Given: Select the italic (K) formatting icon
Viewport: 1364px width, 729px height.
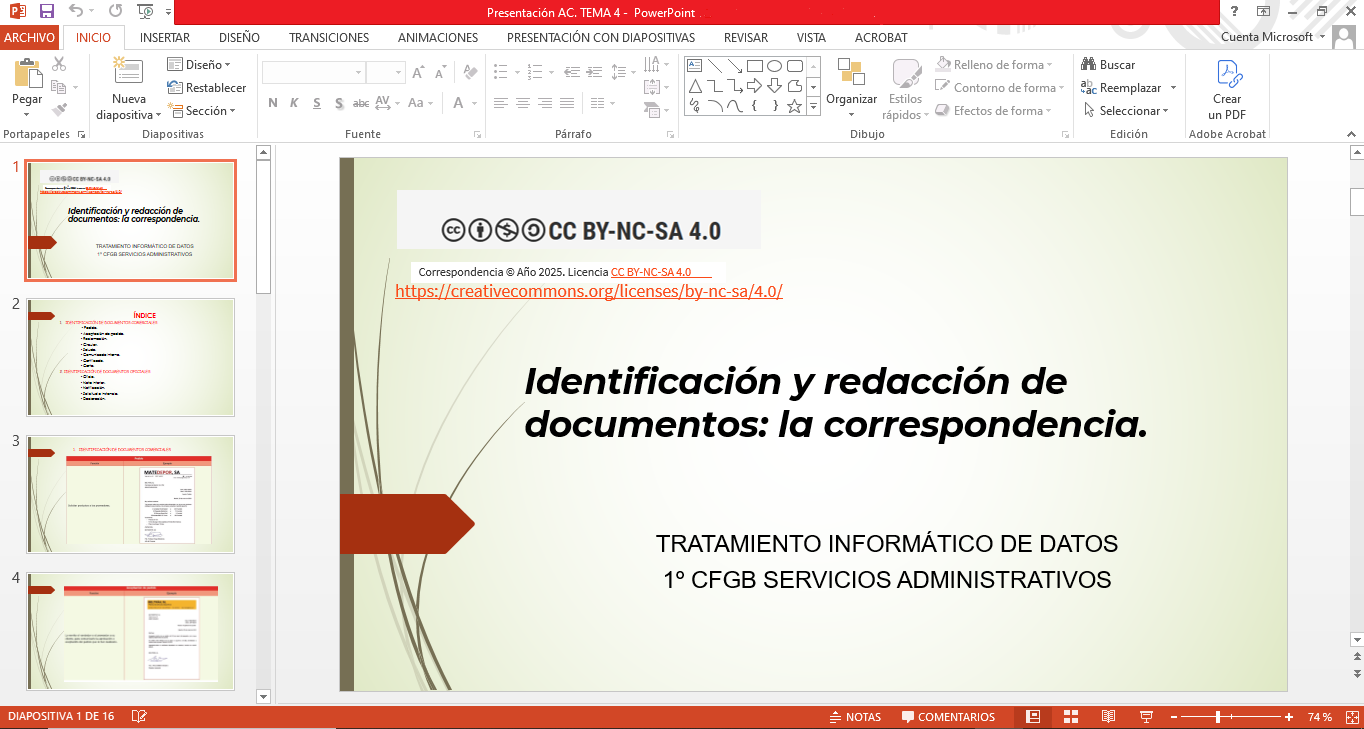Looking at the screenshot, I should pyautogui.click(x=294, y=102).
